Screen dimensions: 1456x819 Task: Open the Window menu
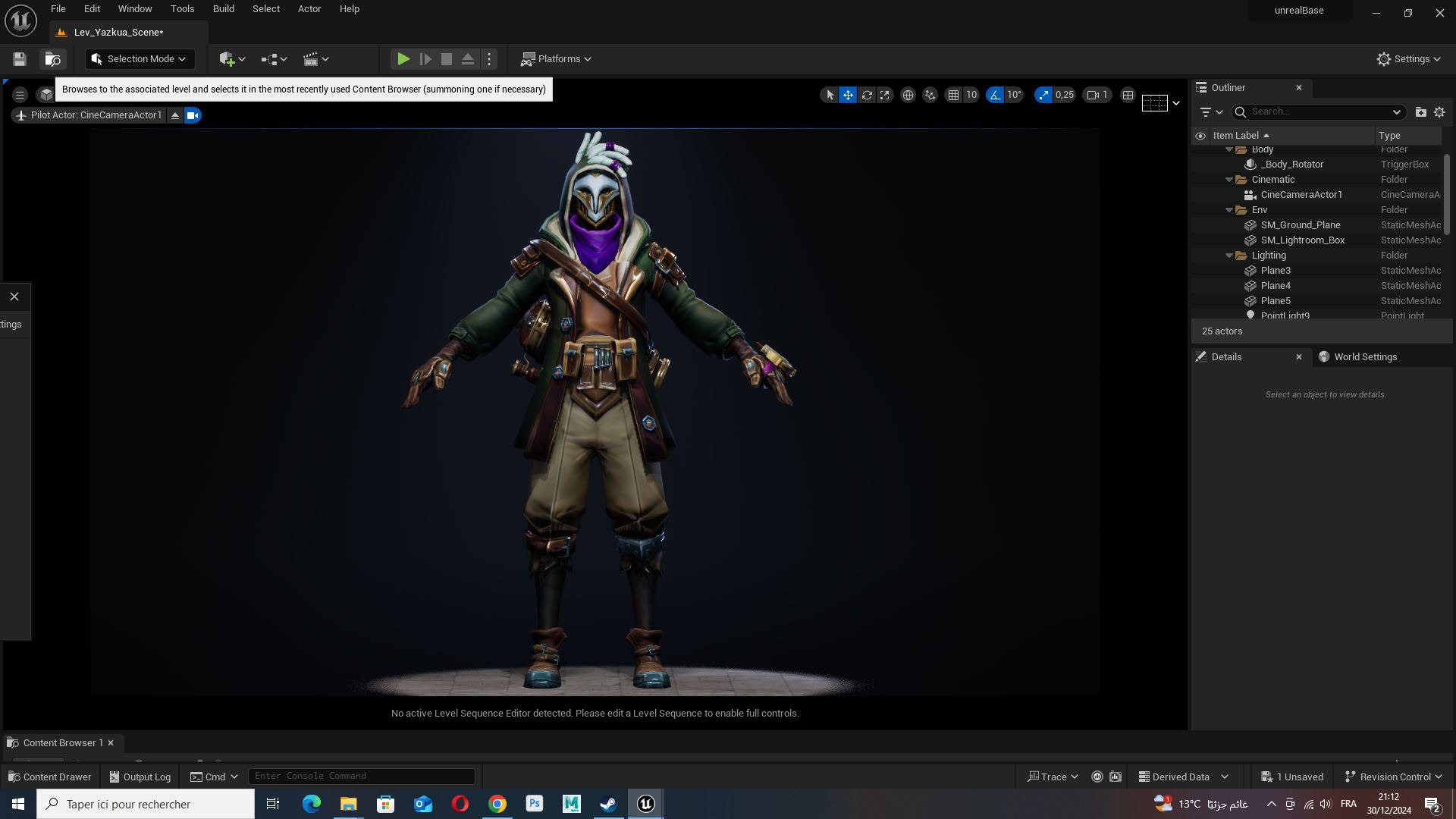coord(135,9)
